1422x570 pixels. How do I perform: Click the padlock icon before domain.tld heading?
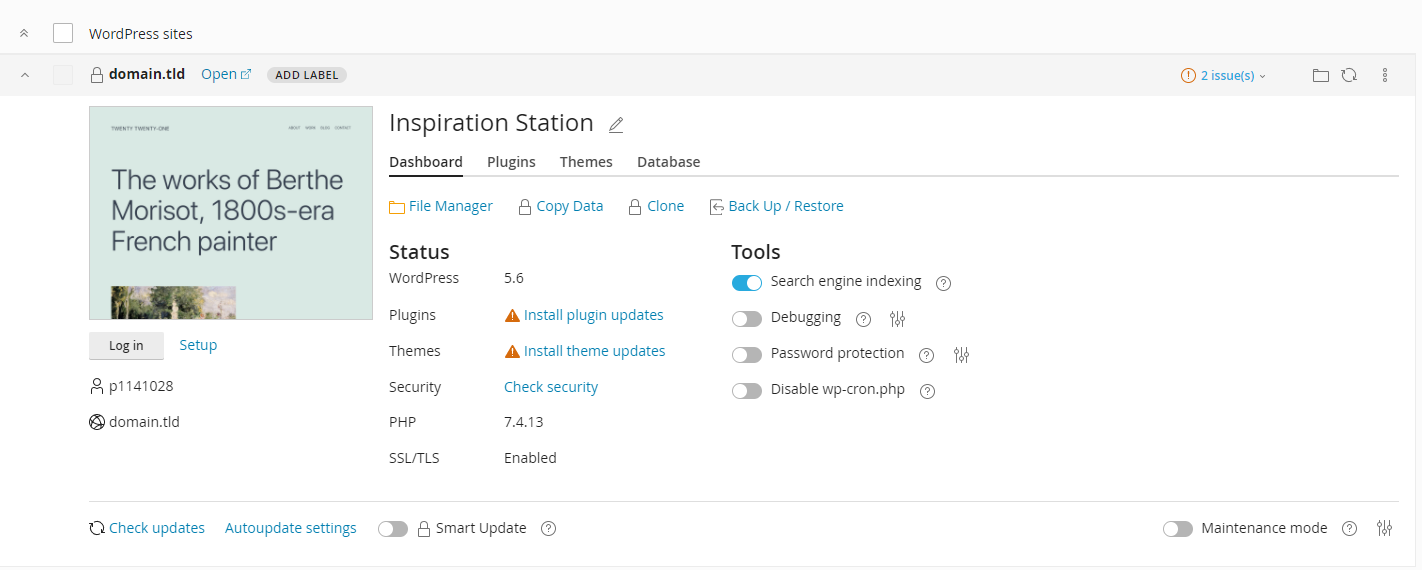(x=97, y=75)
